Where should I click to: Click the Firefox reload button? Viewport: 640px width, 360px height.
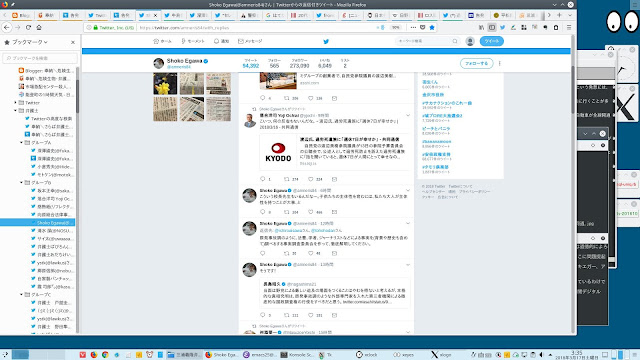[28, 27]
